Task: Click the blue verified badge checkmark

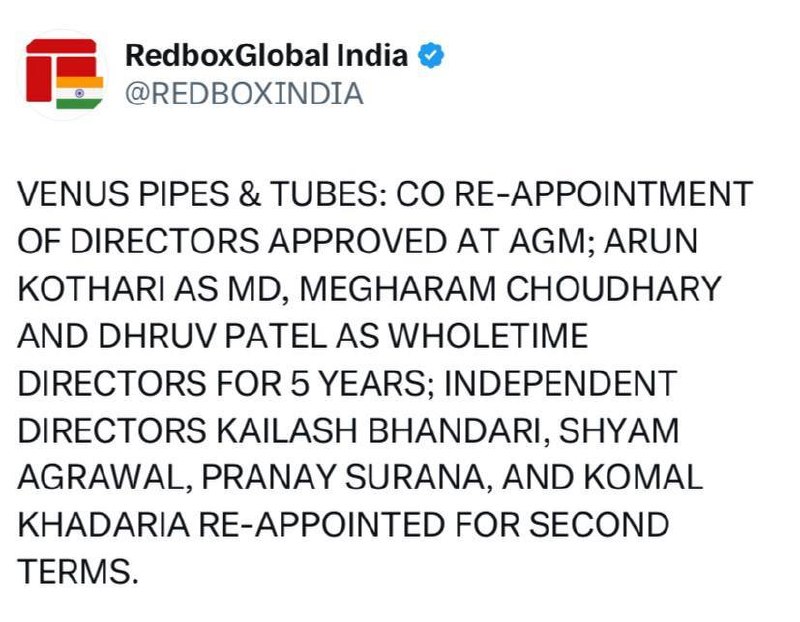Action: pyautogui.click(x=431, y=56)
